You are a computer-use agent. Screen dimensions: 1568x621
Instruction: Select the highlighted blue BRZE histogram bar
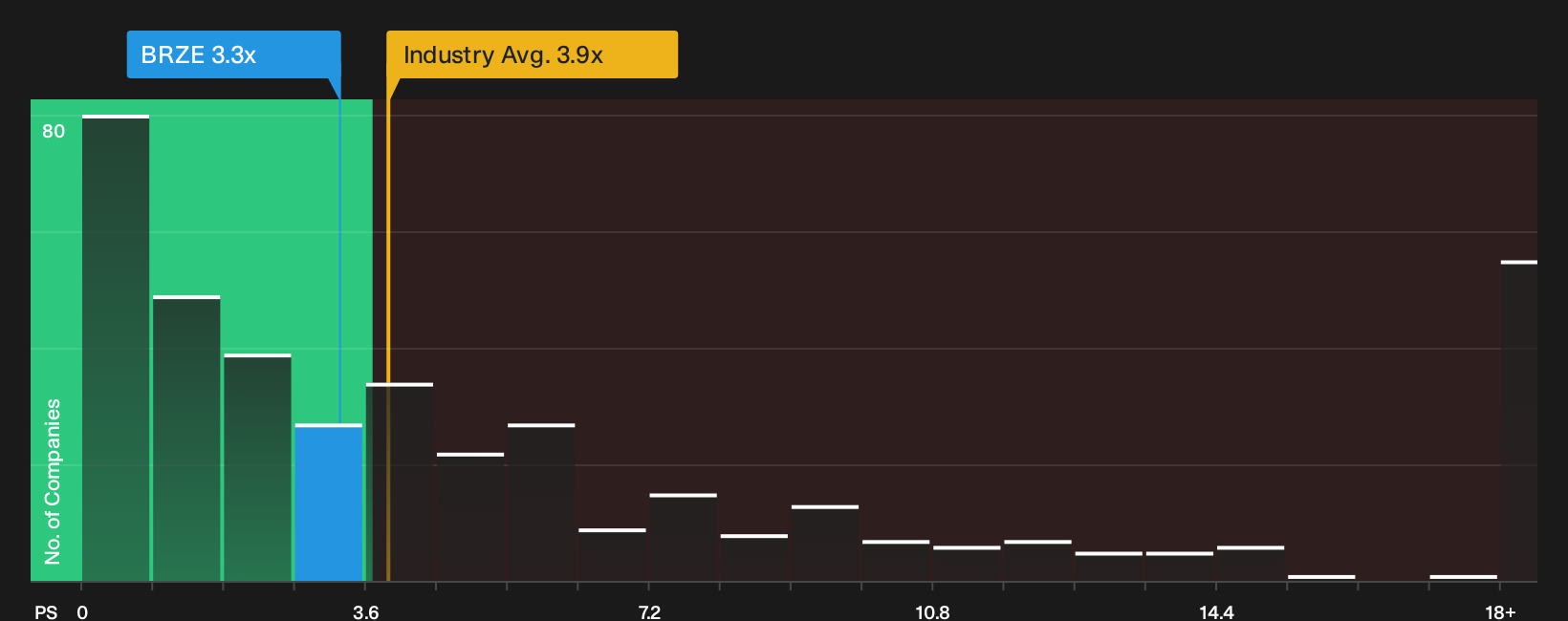[328, 503]
